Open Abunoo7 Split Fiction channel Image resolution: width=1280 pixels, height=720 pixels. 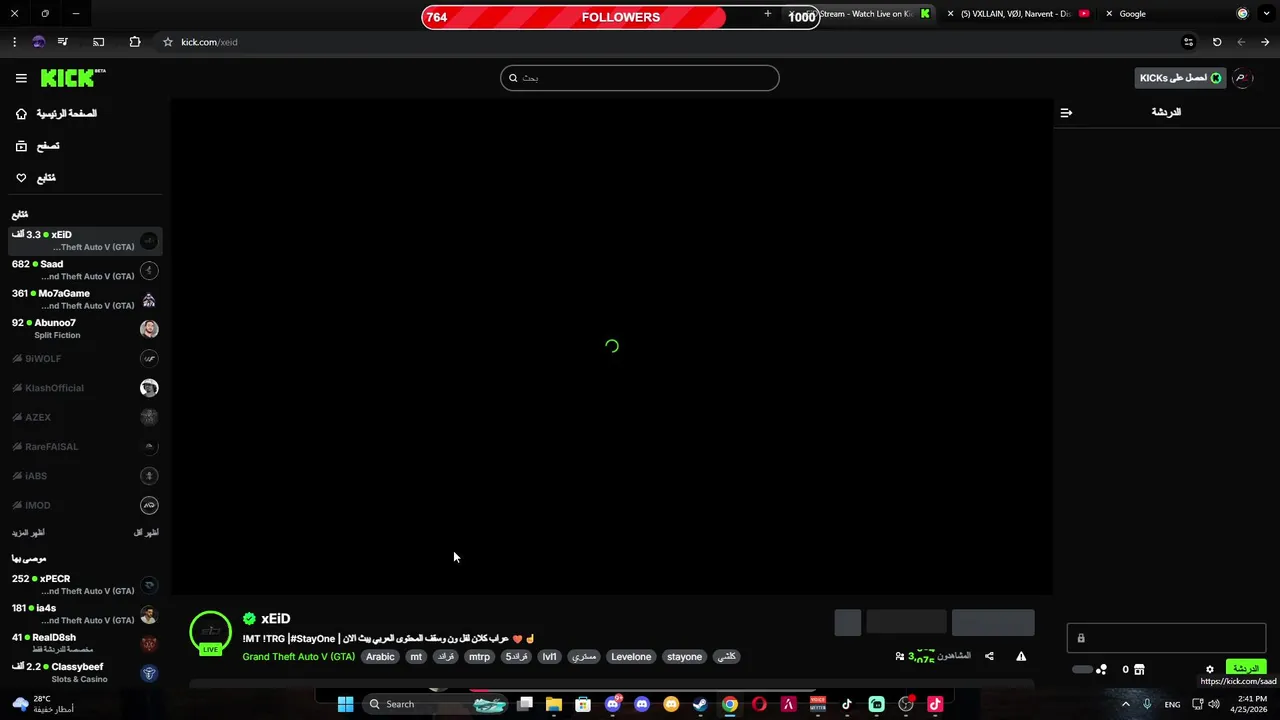[85, 329]
